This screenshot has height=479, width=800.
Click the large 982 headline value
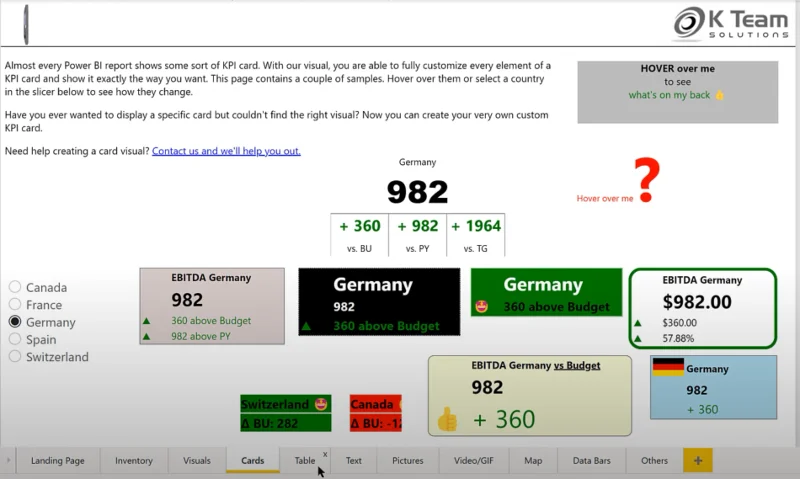pos(417,192)
